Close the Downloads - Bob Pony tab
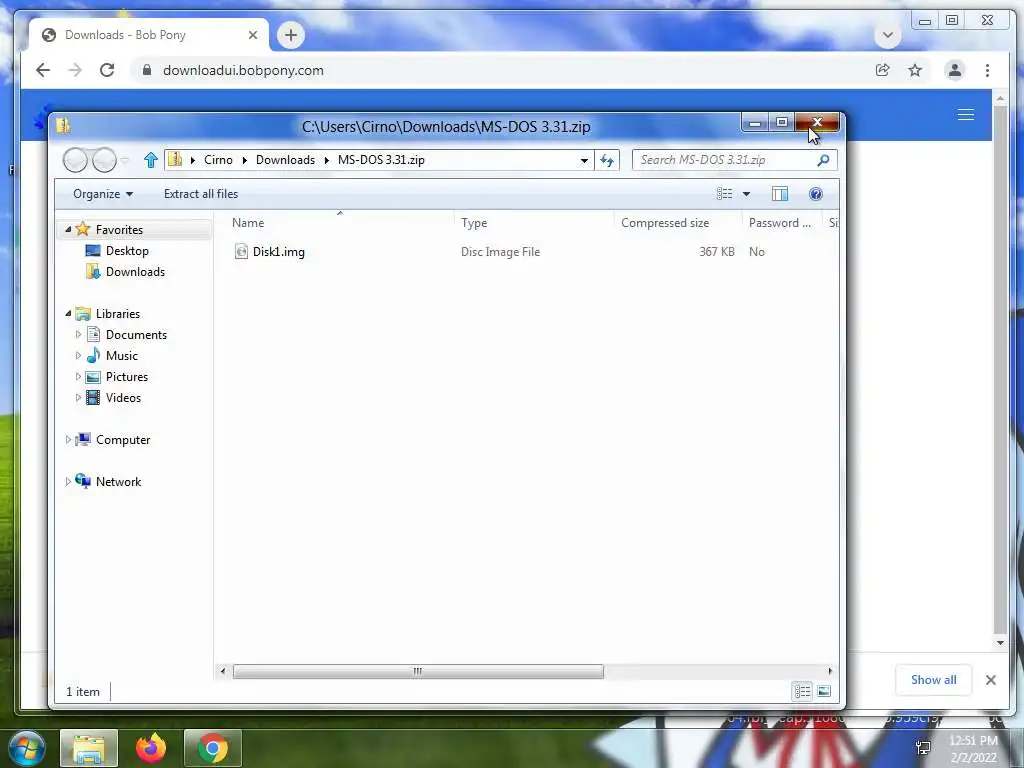This screenshot has width=1024, height=768. click(x=253, y=35)
